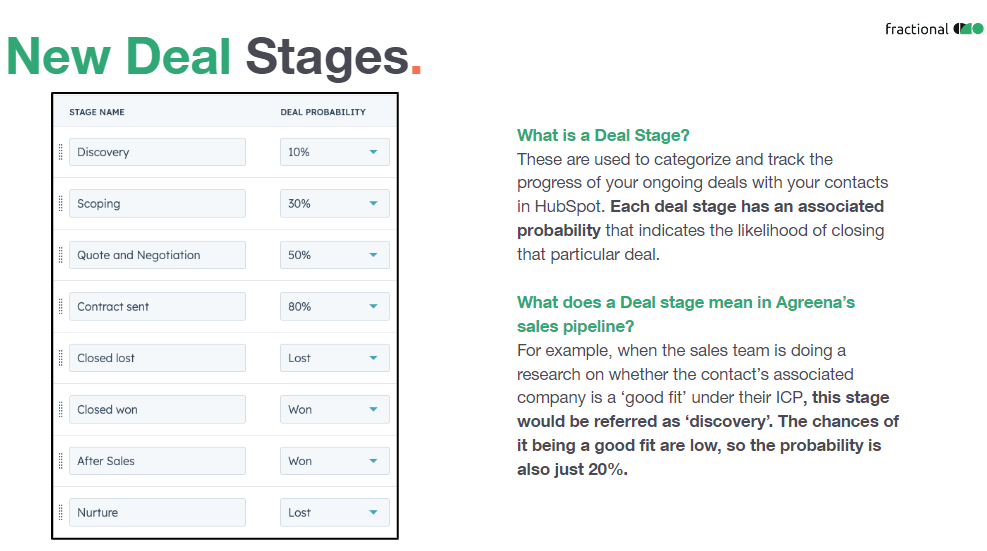Click the DEAL PROBABILITY column header
The width and height of the screenshot is (987, 551).
pyautogui.click(x=323, y=112)
